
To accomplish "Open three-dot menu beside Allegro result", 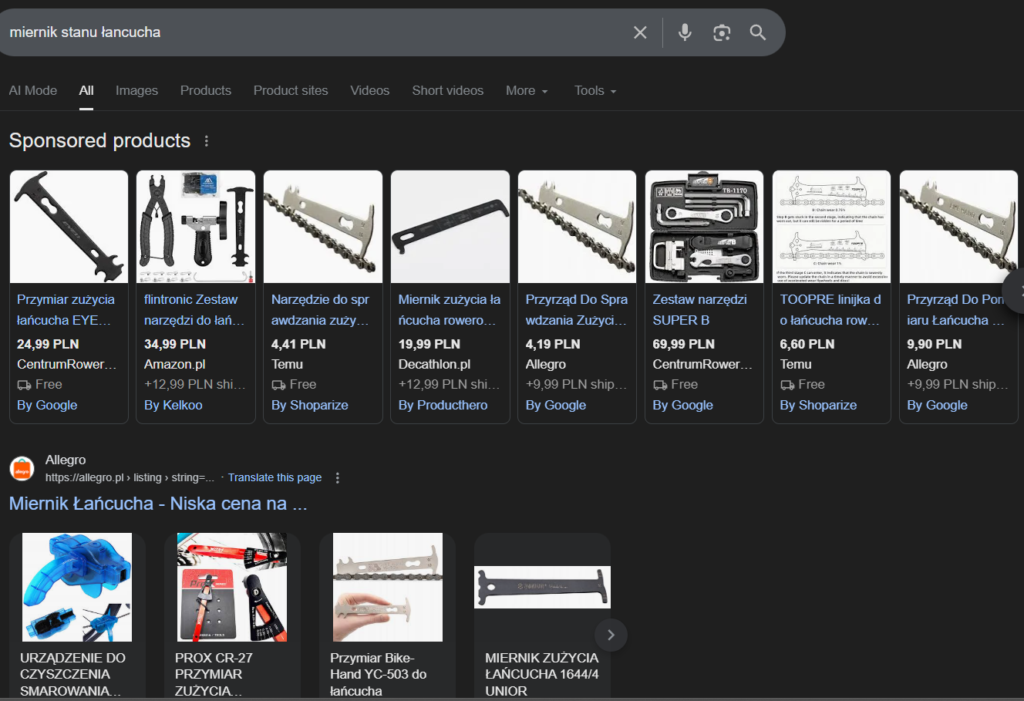I will click(x=338, y=478).
